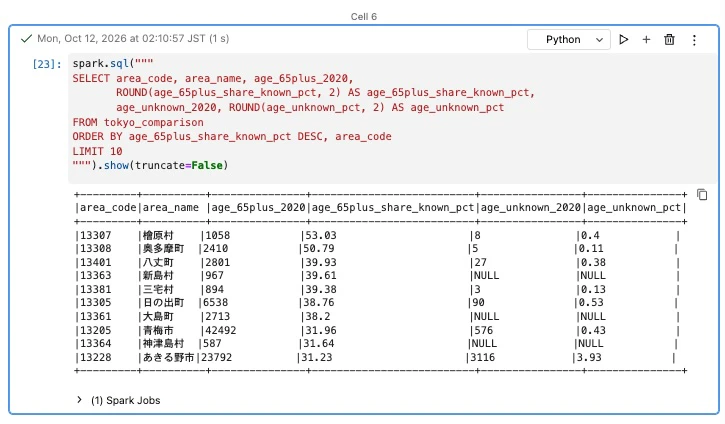The height and width of the screenshot is (424, 725).
Task: Click the area name 奥多摩町
Action: [163, 248]
